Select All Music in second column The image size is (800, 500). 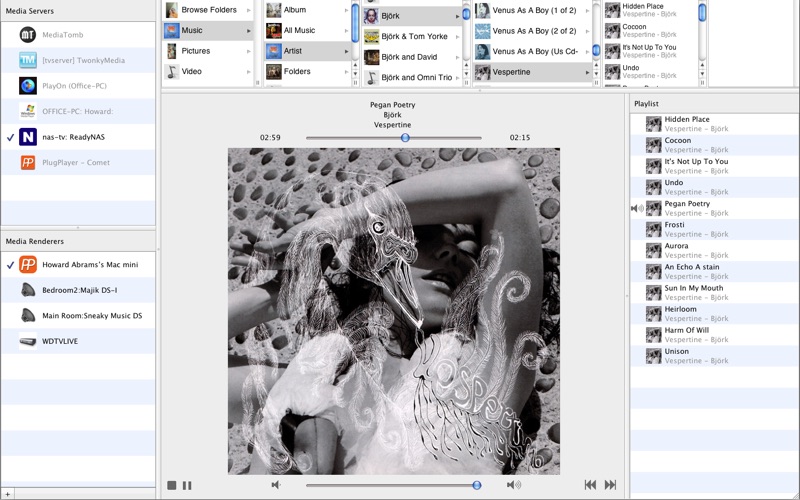[x=299, y=31]
